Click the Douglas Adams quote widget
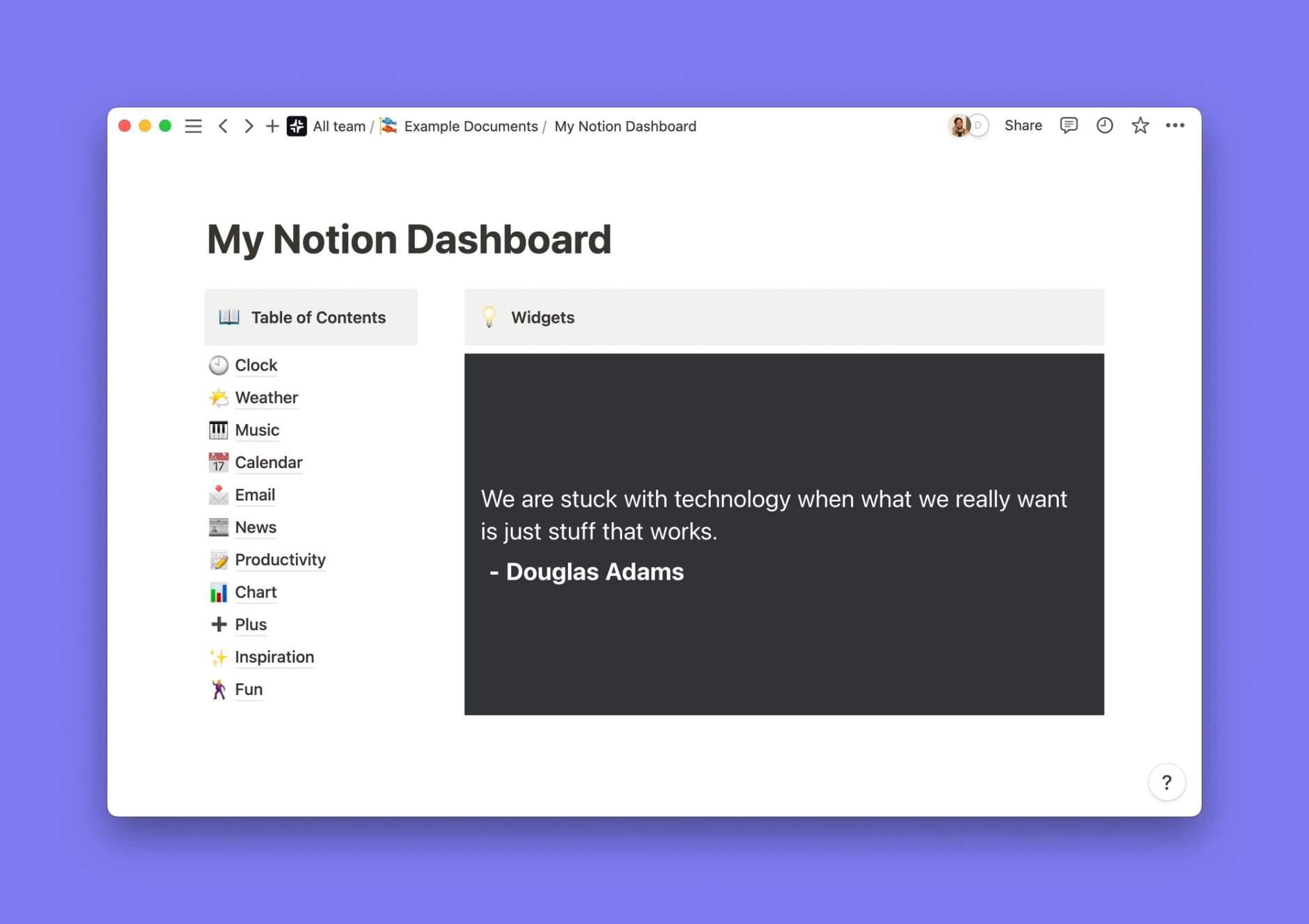This screenshot has height=924, width=1309. [x=784, y=534]
